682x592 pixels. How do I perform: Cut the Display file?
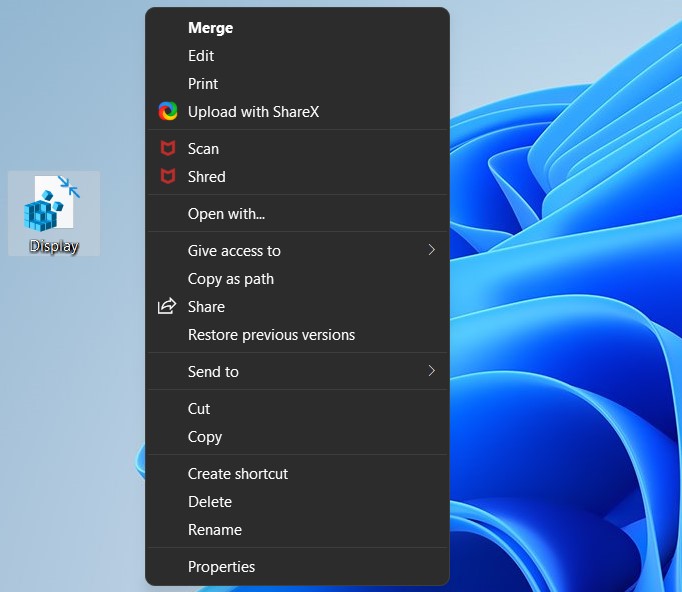(x=199, y=409)
